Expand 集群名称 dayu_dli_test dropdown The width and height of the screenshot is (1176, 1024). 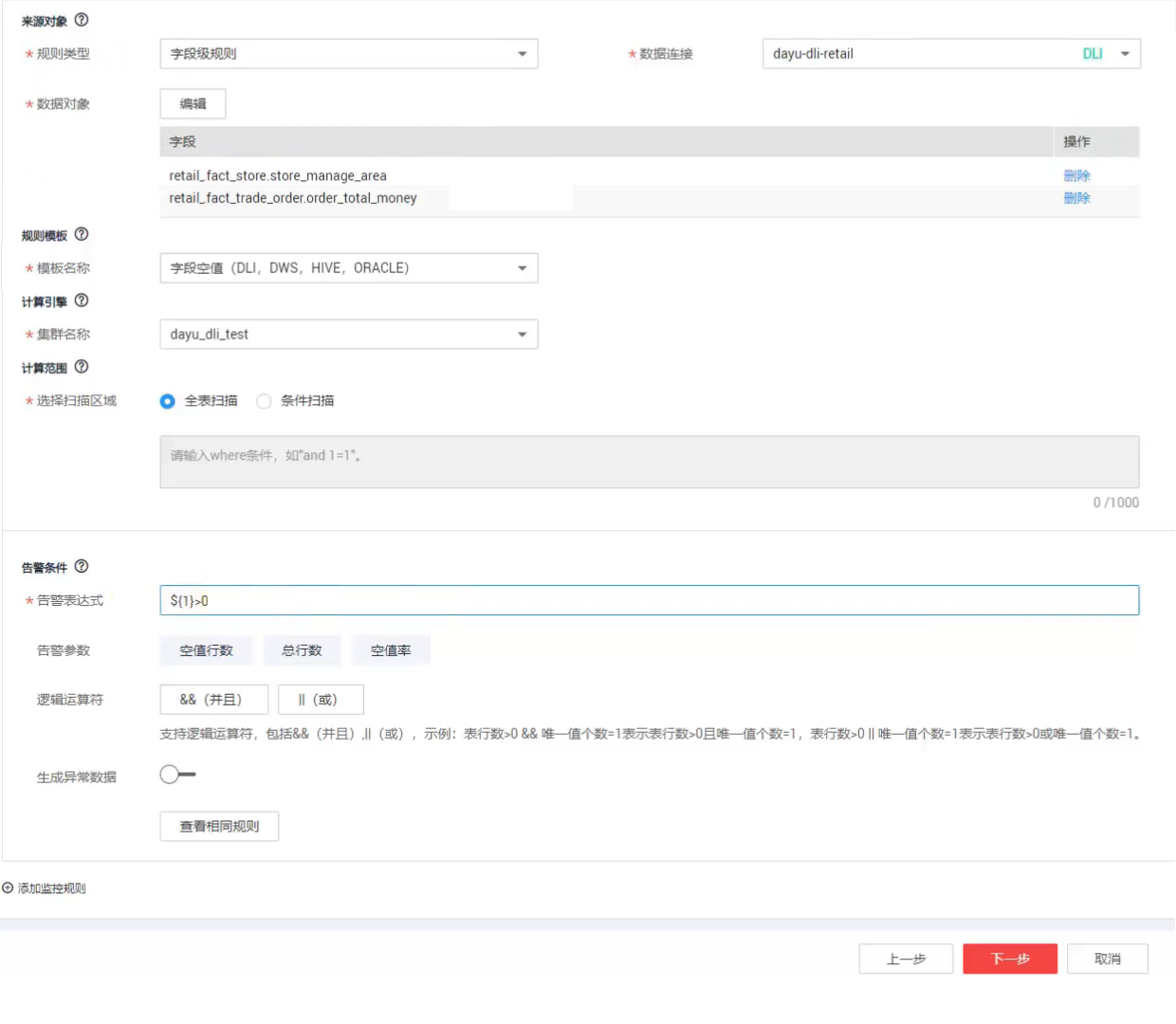[348, 335]
